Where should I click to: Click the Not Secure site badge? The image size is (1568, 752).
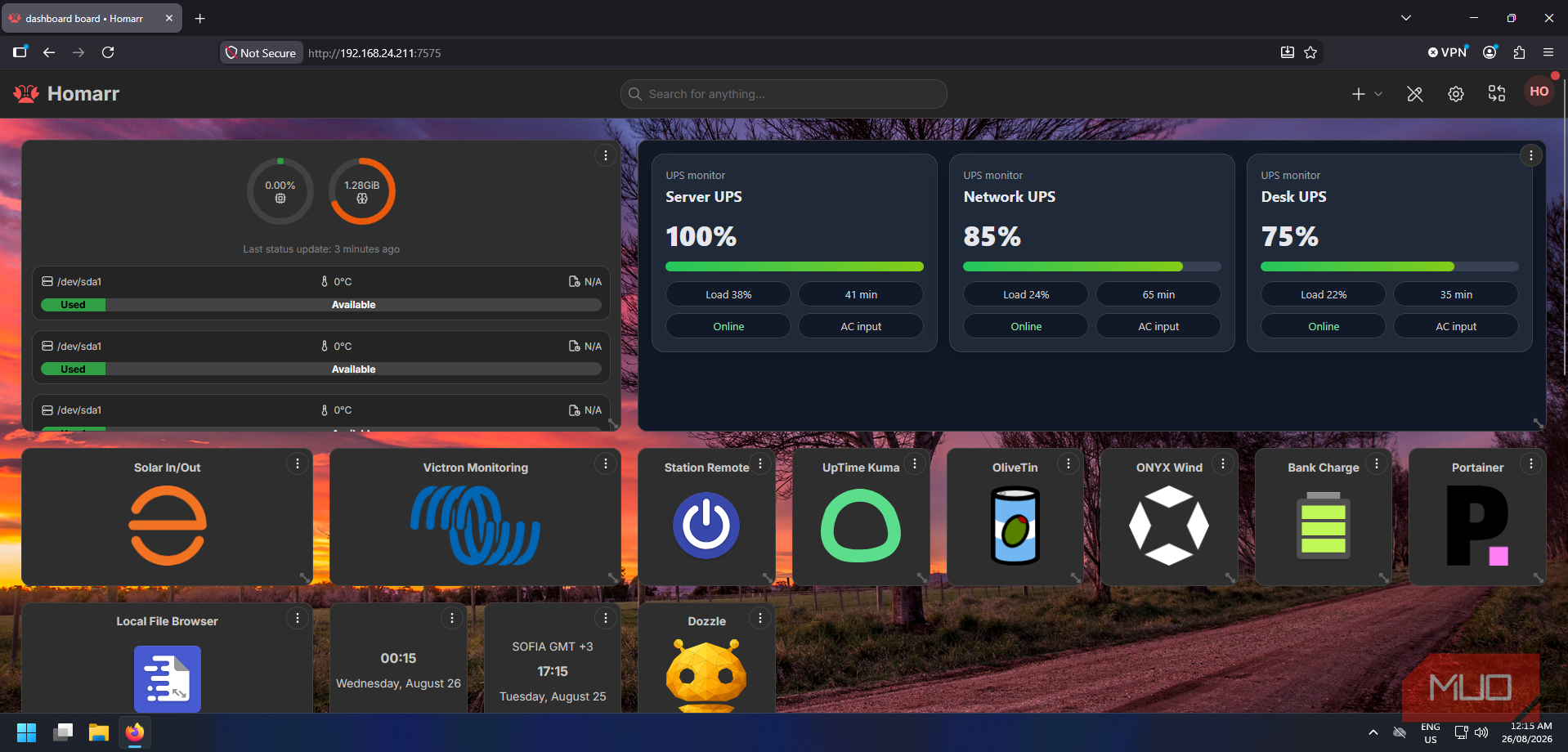pyautogui.click(x=261, y=53)
